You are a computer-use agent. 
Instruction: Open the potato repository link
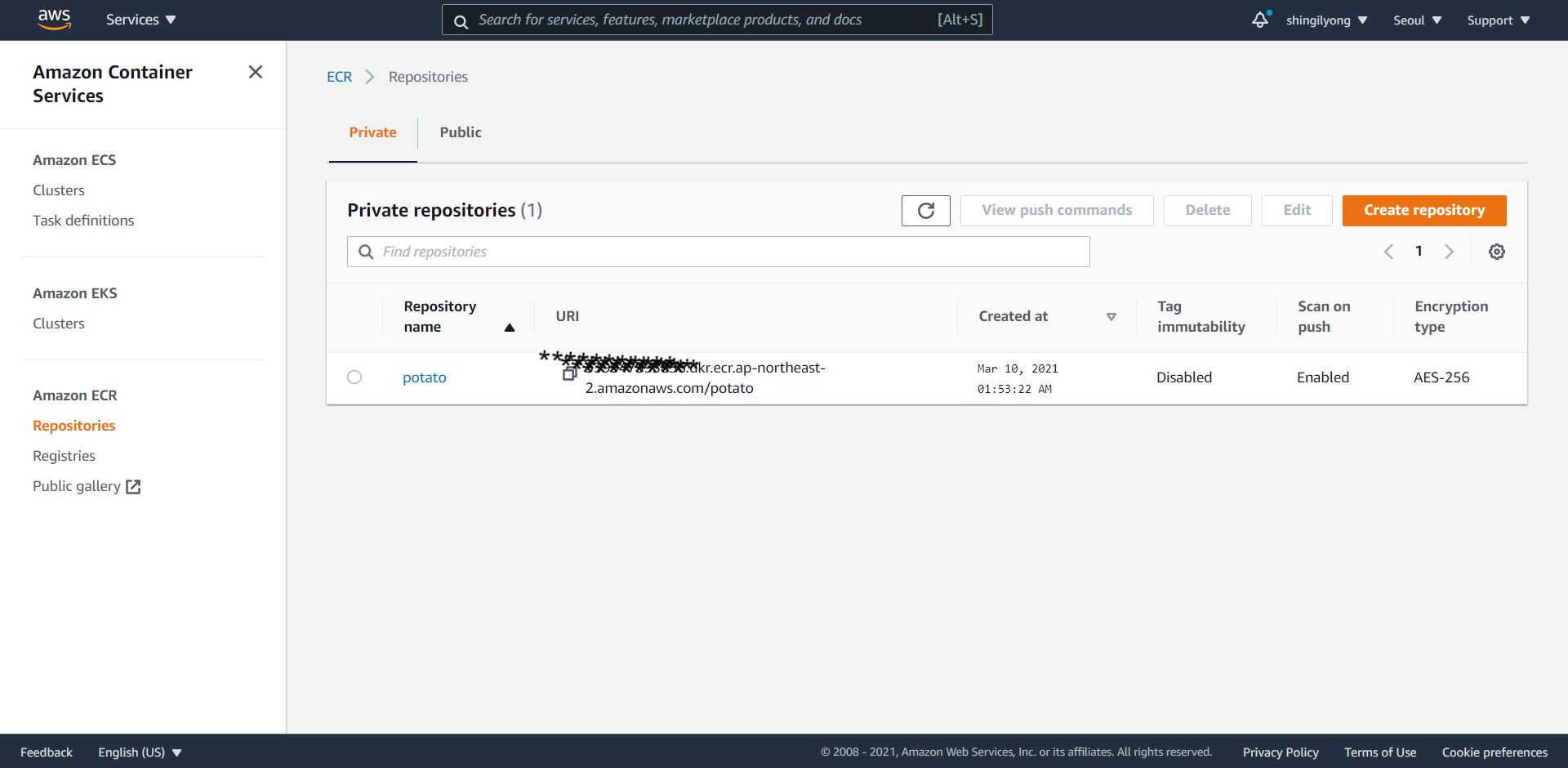pyautogui.click(x=425, y=377)
